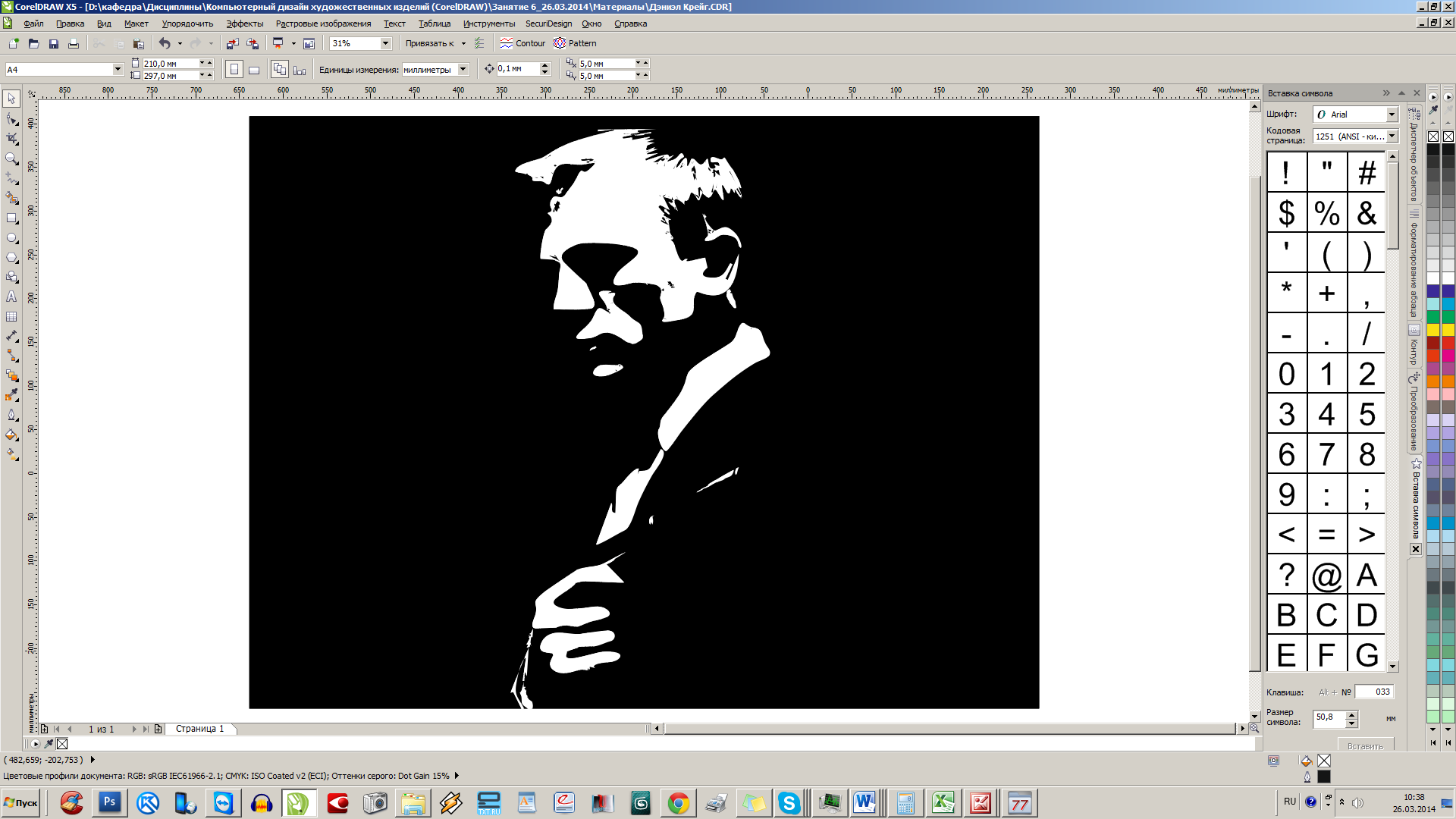Viewport: 1456px width, 819px height.
Task: Click the Import icon in toolbar
Action: [232, 43]
